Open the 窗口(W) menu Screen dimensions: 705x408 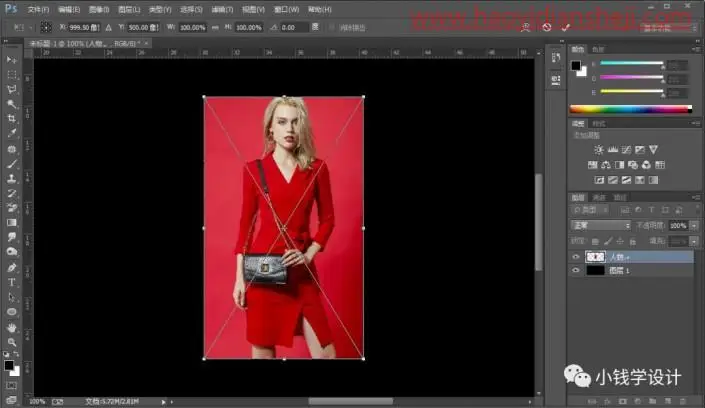286,9
